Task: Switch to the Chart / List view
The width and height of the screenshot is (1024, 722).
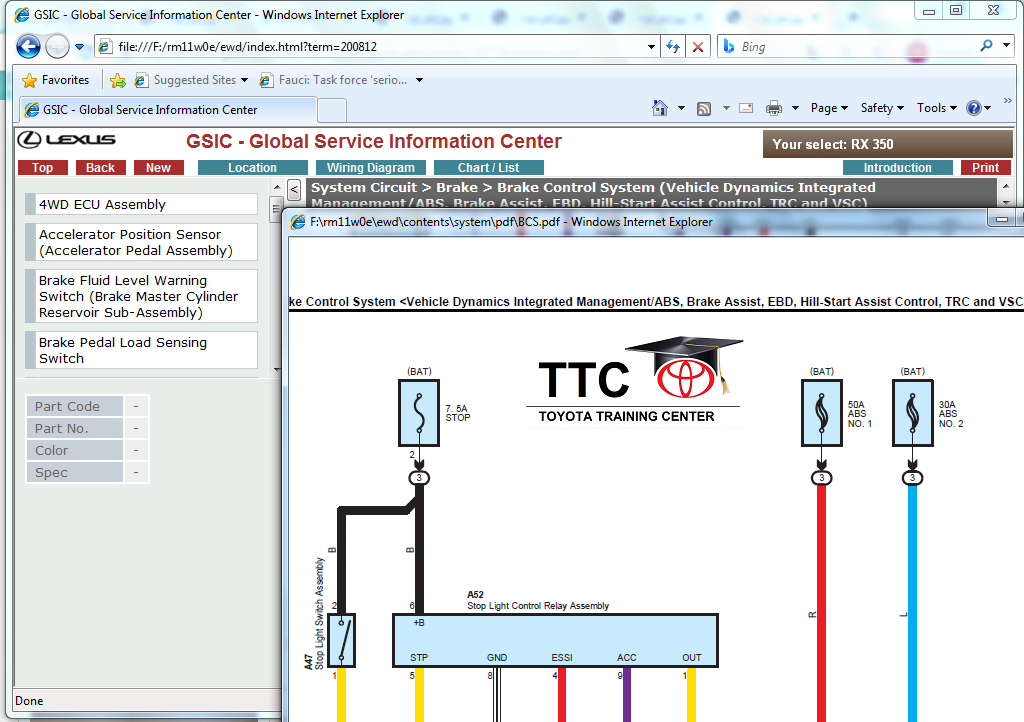Action: [488, 167]
